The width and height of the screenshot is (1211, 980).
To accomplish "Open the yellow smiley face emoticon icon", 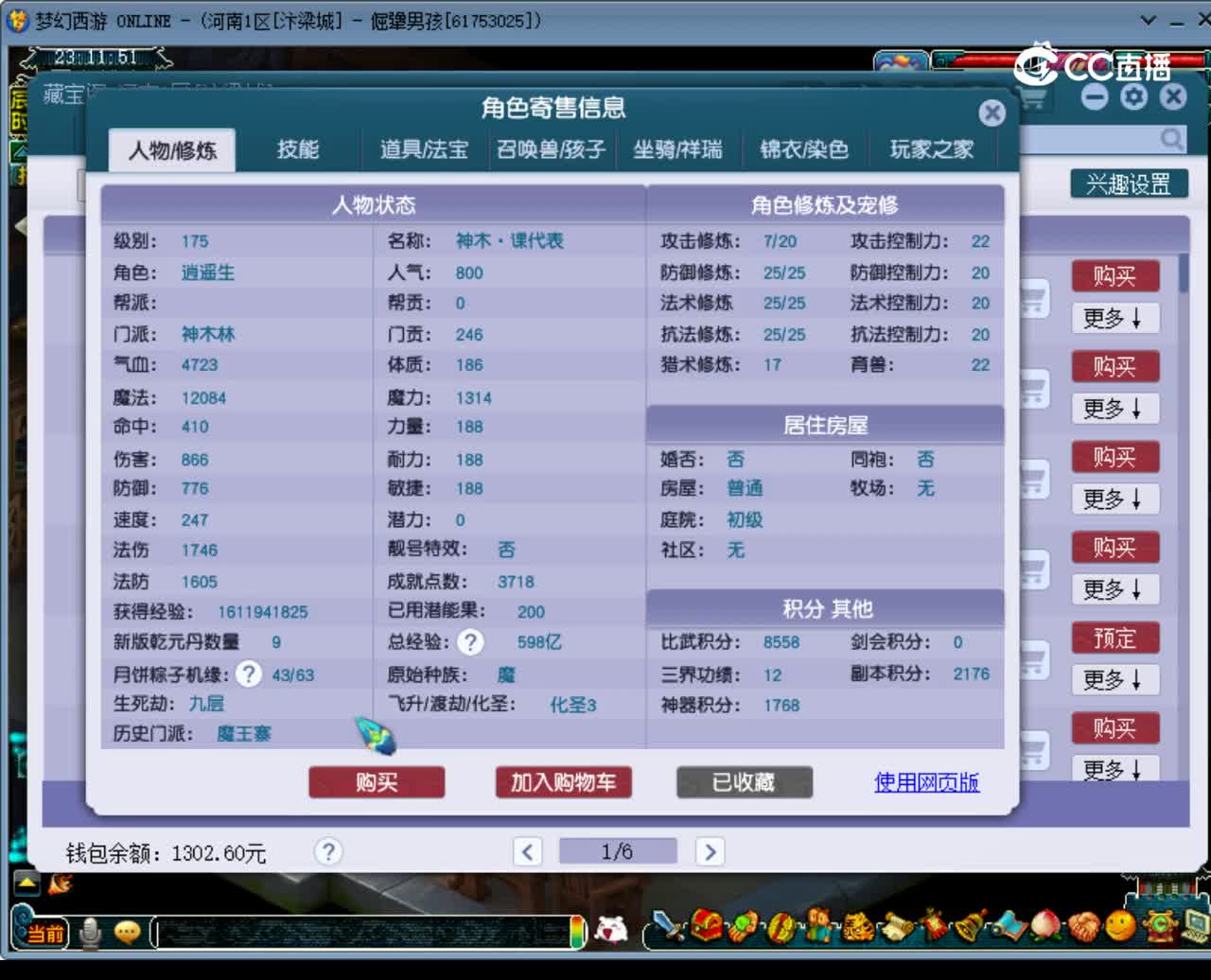I will [x=1121, y=924].
